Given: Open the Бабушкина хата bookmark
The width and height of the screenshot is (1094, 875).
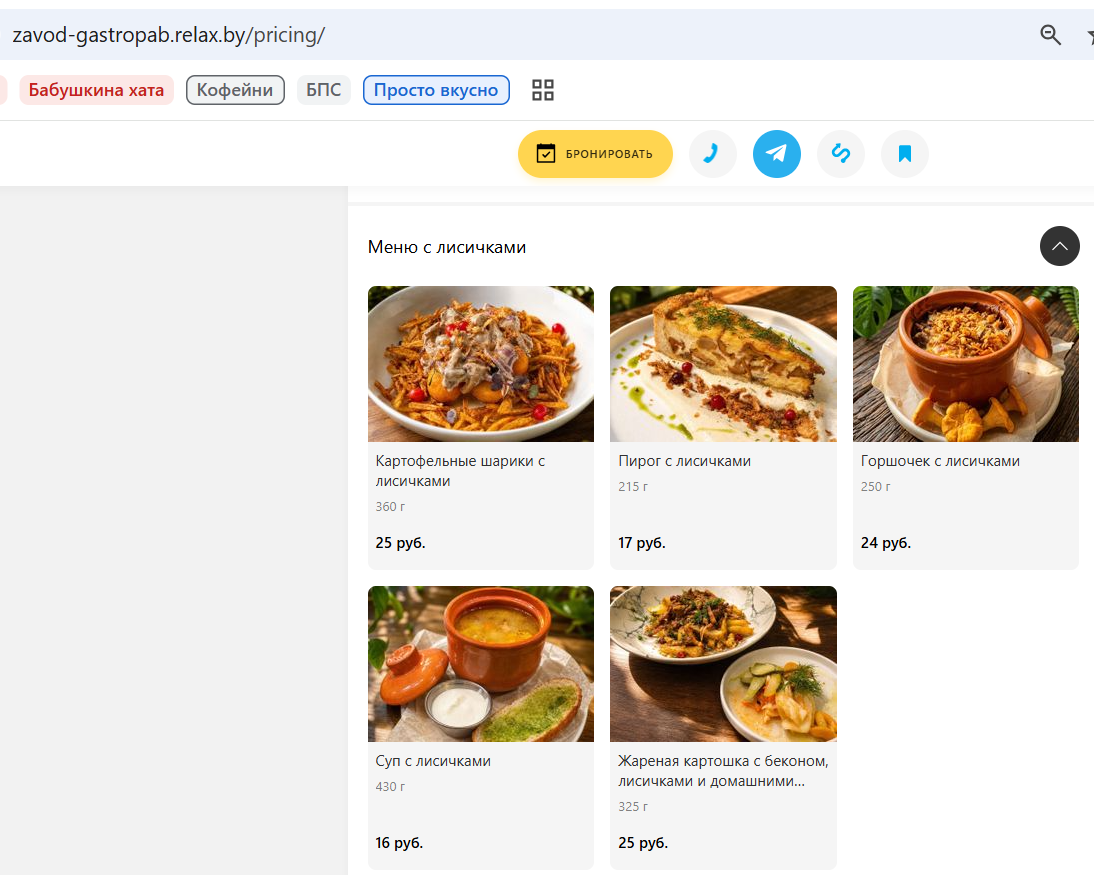Looking at the screenshot, I should [96, 90].
